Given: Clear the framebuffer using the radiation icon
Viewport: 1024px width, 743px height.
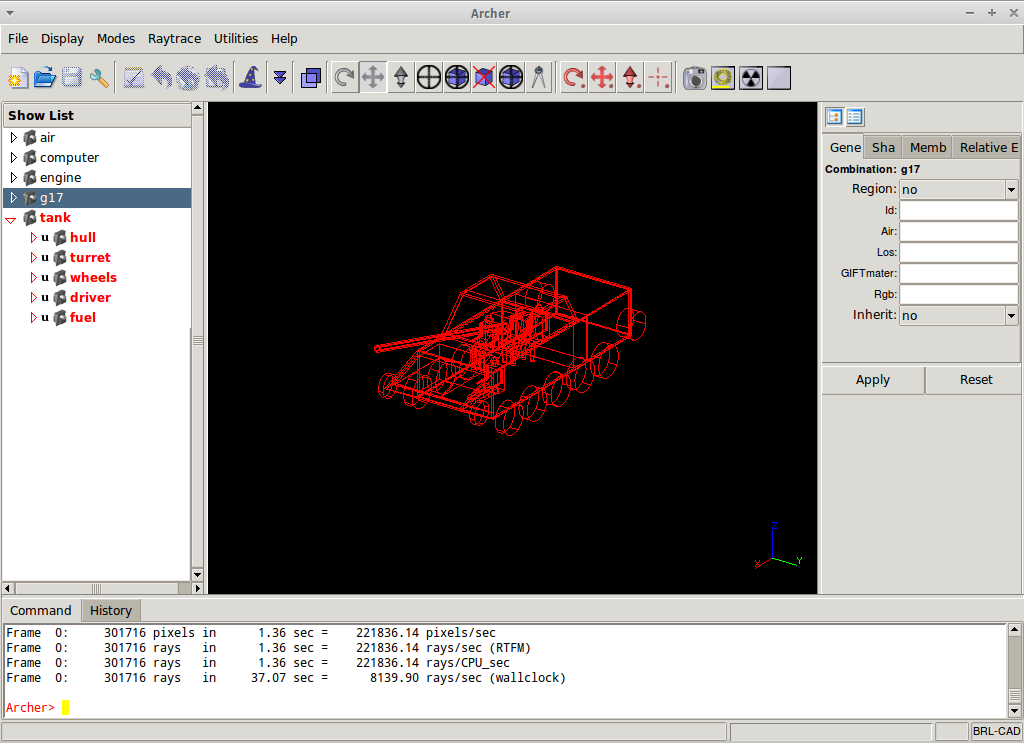Looking at the screenshot, I should coord(750,76).
